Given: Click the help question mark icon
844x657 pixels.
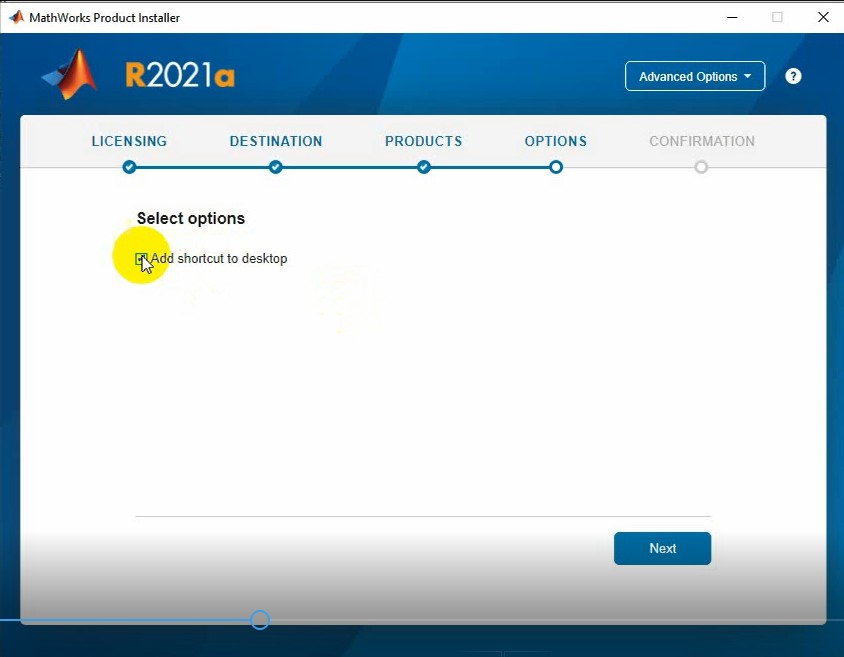Looking at the screenshot, I should tap(793, 76).
